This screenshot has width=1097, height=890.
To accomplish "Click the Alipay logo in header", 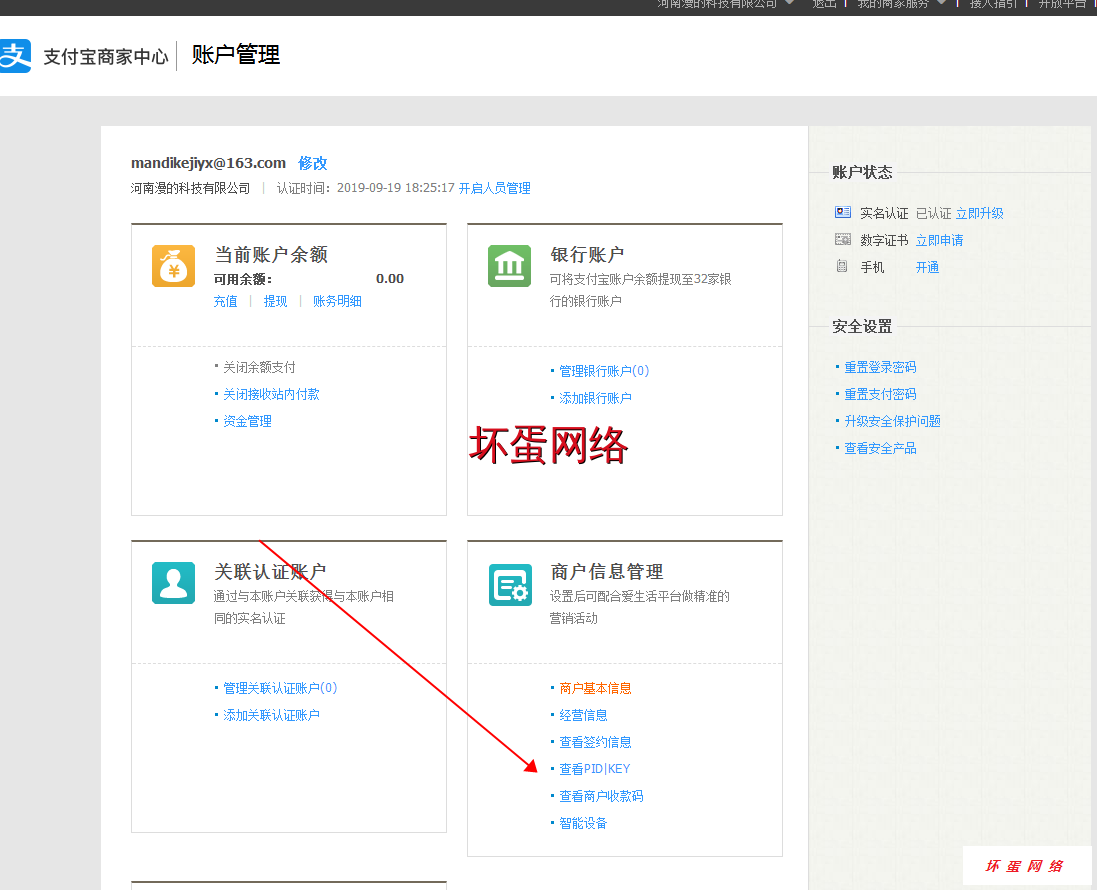I will 16,56.
